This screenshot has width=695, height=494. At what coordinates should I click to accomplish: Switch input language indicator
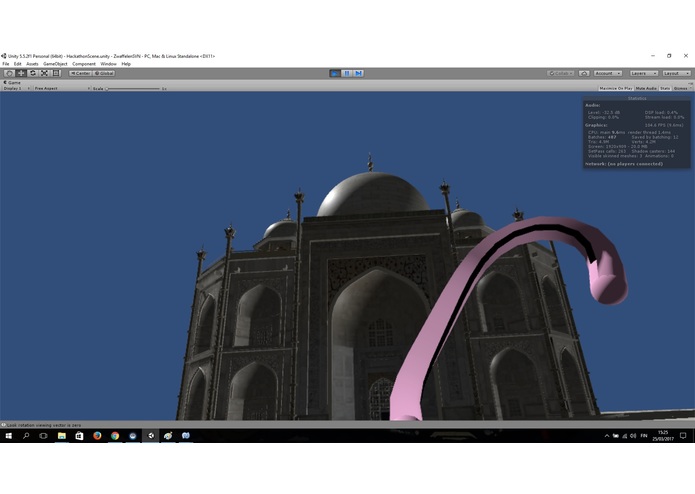644,436
